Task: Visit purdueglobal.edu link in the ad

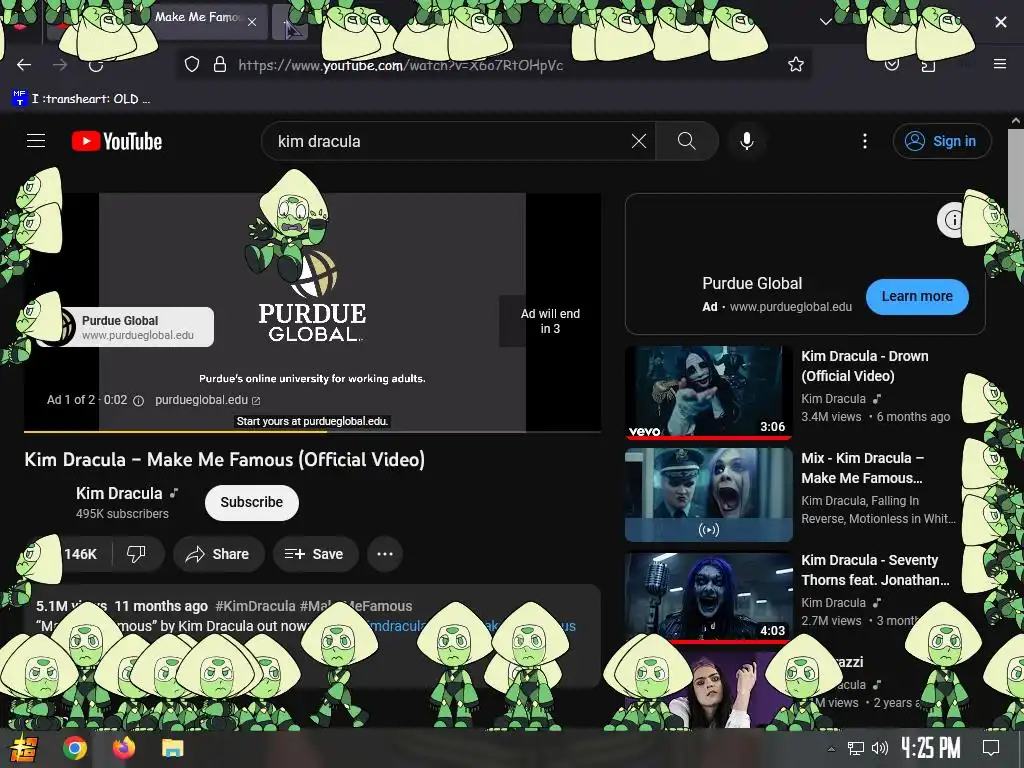Action: [207, 400]
